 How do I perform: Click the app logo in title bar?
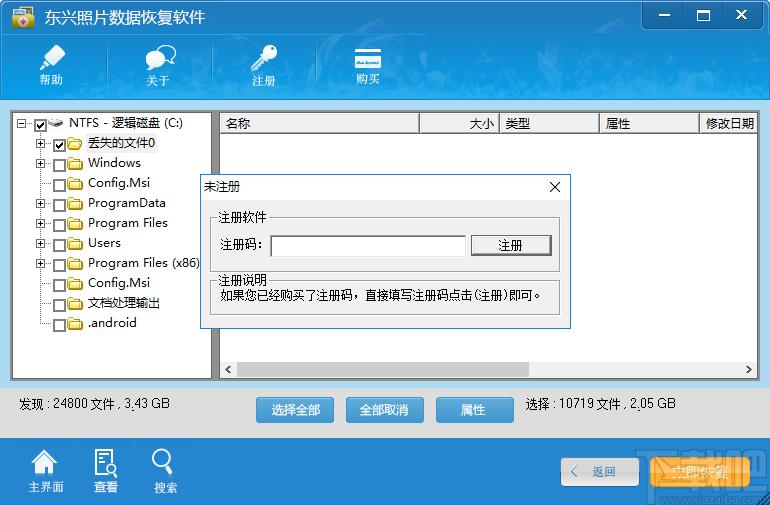[x=22, y=17]
